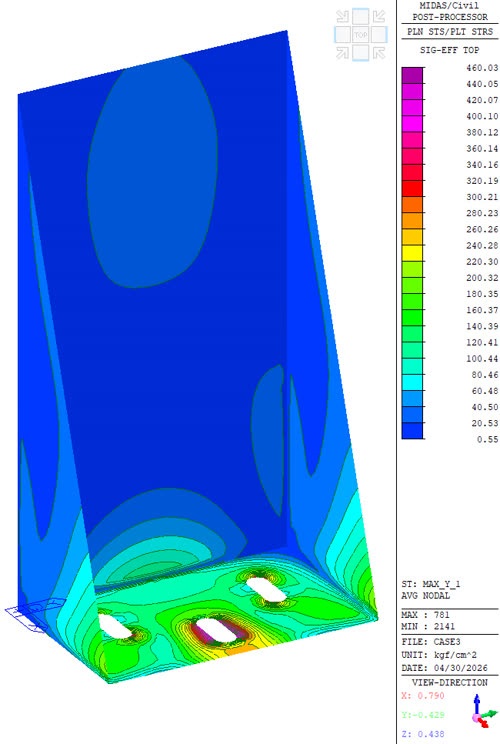
Task: Click the lower-right diagonal arrow of view navigator
Action: pyautogui.click(x=379, y=53)
